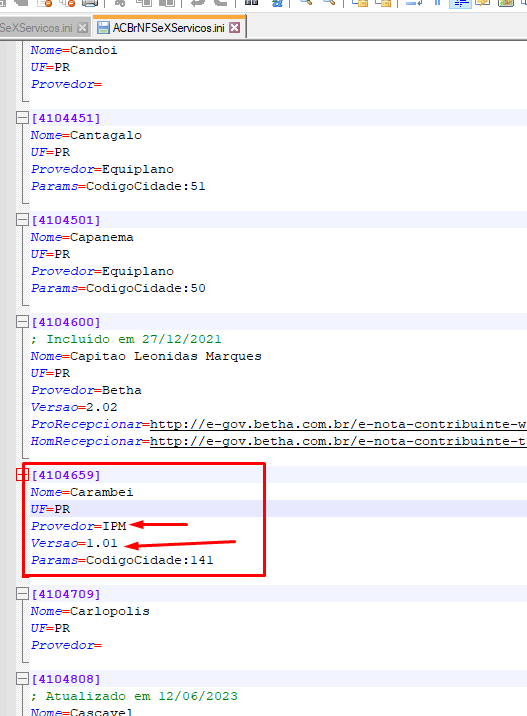This screenshot has height=716, width=527.
Task: Close the active ACBrNFSeXServicos.ini tab
Action: pyautogui.click(x=234, y=28)
